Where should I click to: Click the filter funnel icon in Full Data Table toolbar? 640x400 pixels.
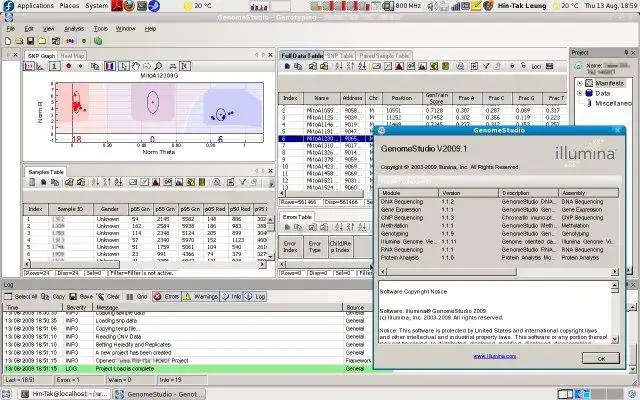486,66
